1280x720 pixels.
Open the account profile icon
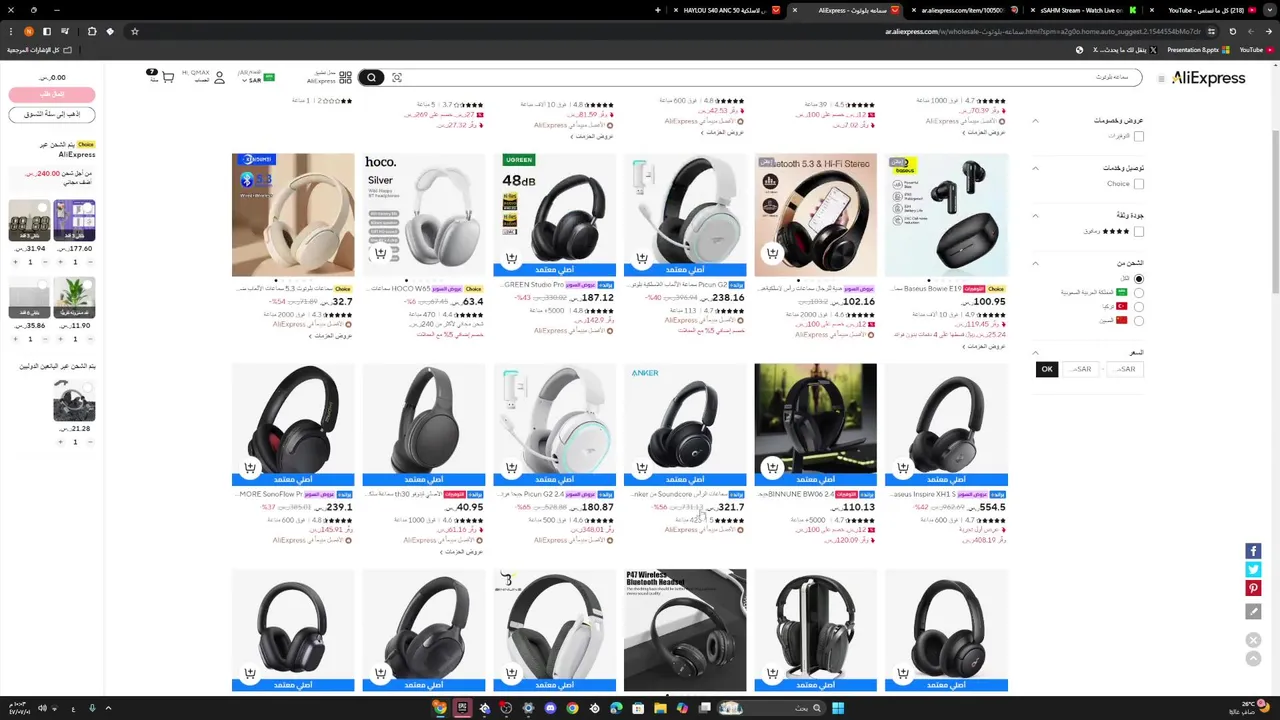pyautogui.click(x=220, y=77)
